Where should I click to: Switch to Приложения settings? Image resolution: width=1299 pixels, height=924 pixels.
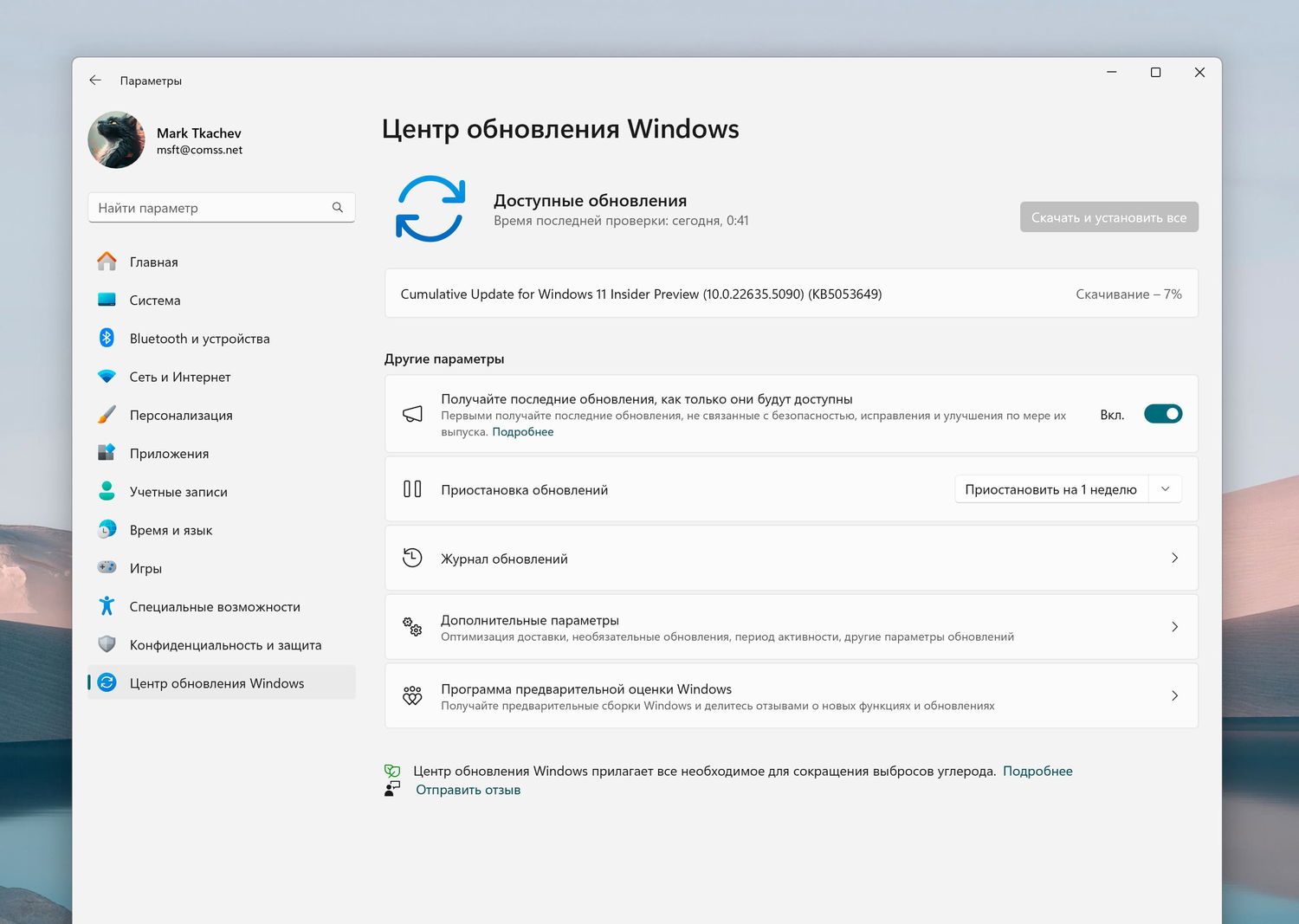pyautogui.click(x=222, y=453)
